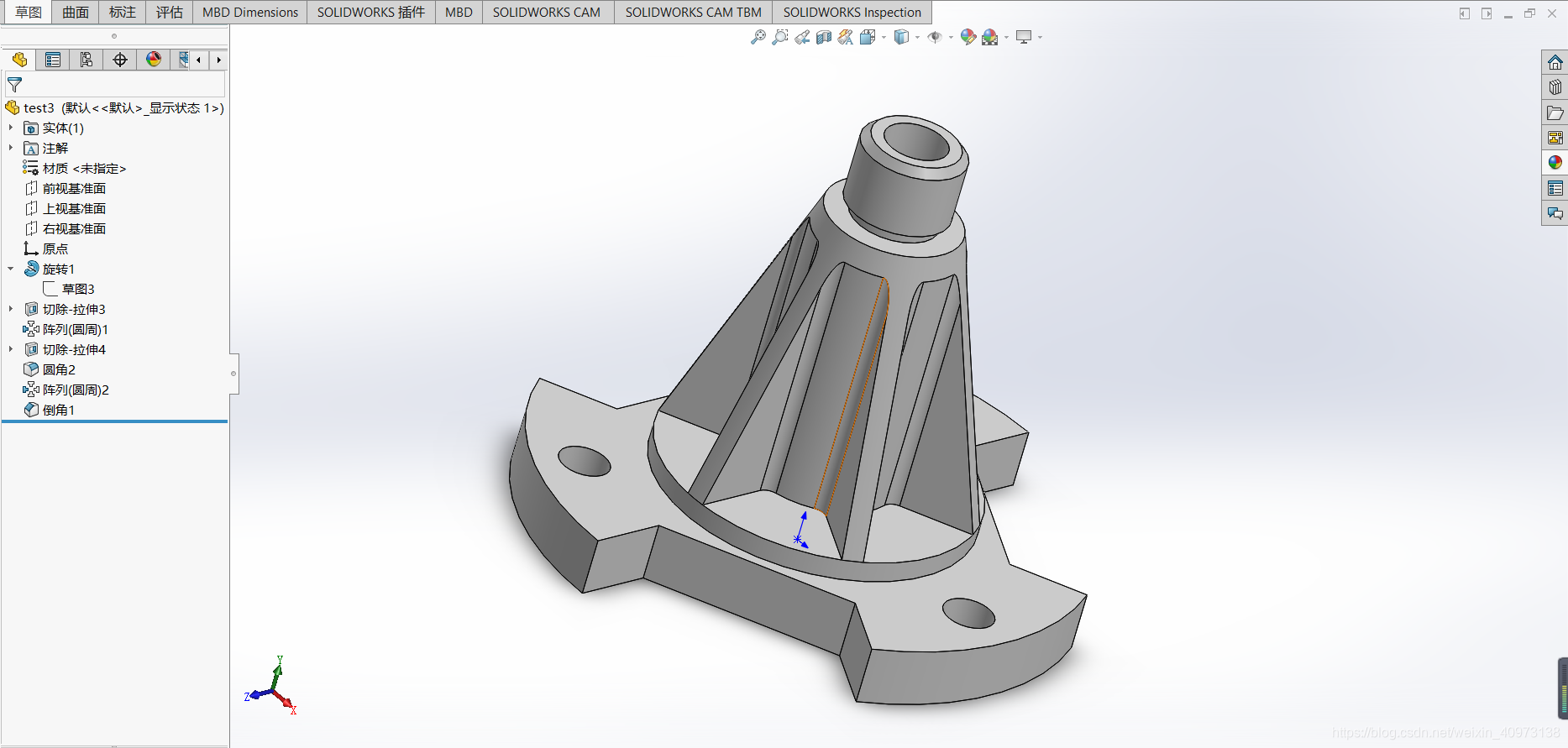This screenshot has height=748, width=1568.
Task: Activate the Section View tool
Action: point(824,37)
